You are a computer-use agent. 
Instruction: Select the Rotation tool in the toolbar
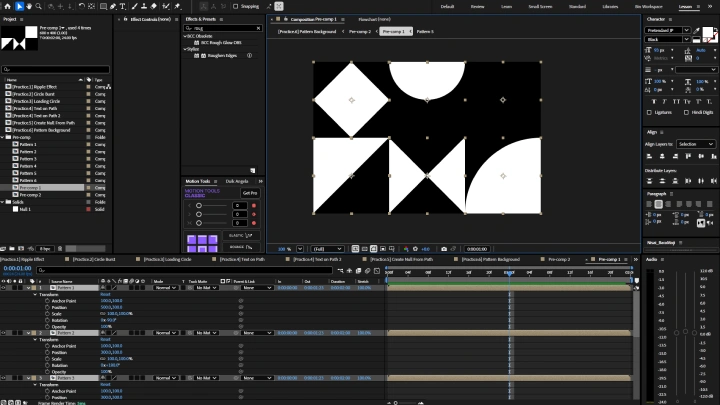80,6
